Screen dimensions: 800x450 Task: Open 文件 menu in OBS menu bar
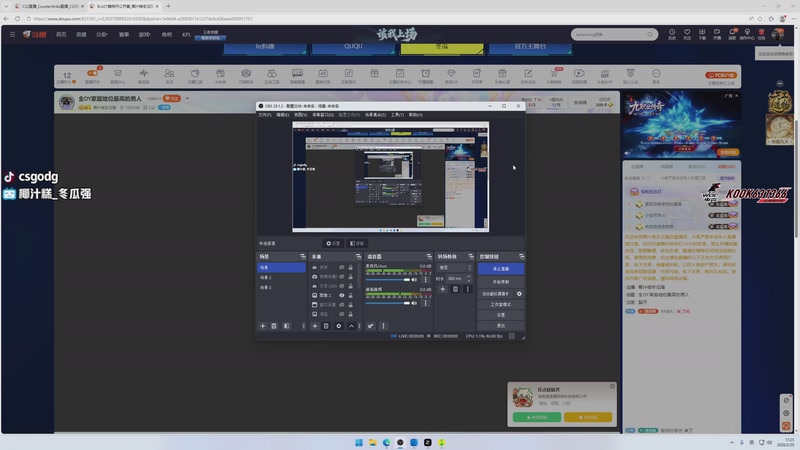[265, 115]
